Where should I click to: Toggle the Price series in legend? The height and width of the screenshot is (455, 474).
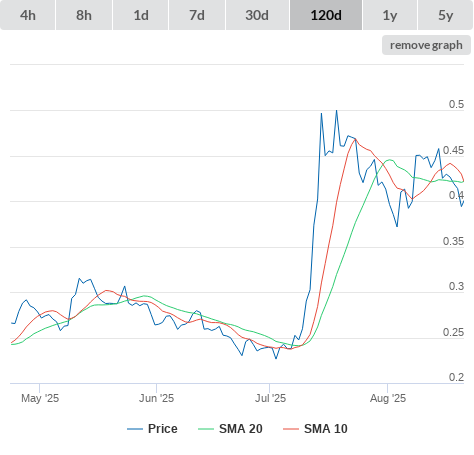tap(163, 429)
